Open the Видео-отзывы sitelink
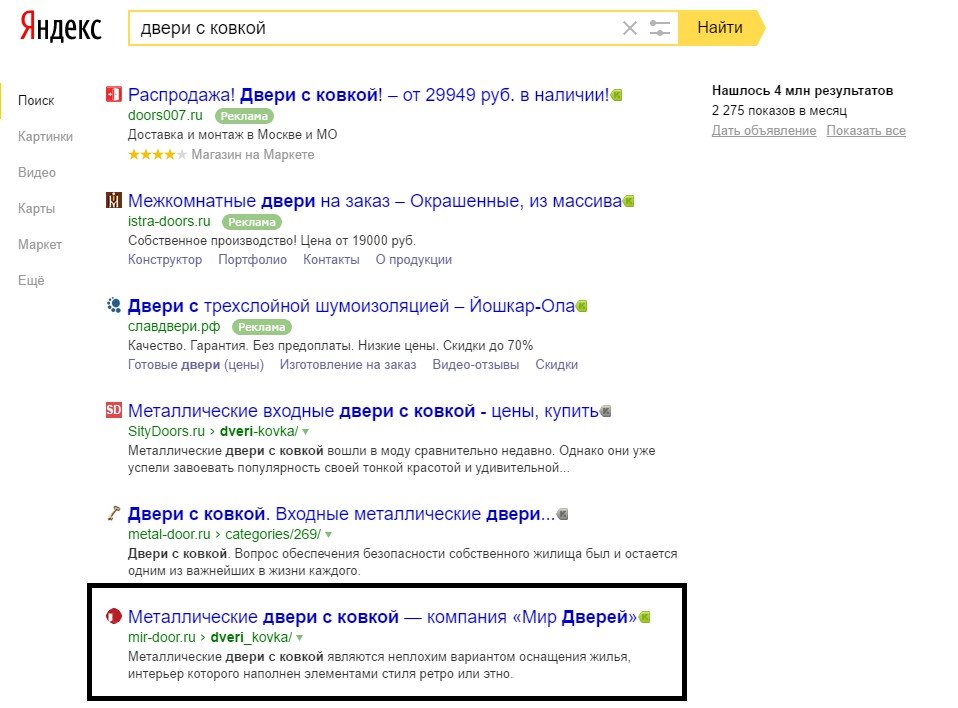 click(476, 365)
